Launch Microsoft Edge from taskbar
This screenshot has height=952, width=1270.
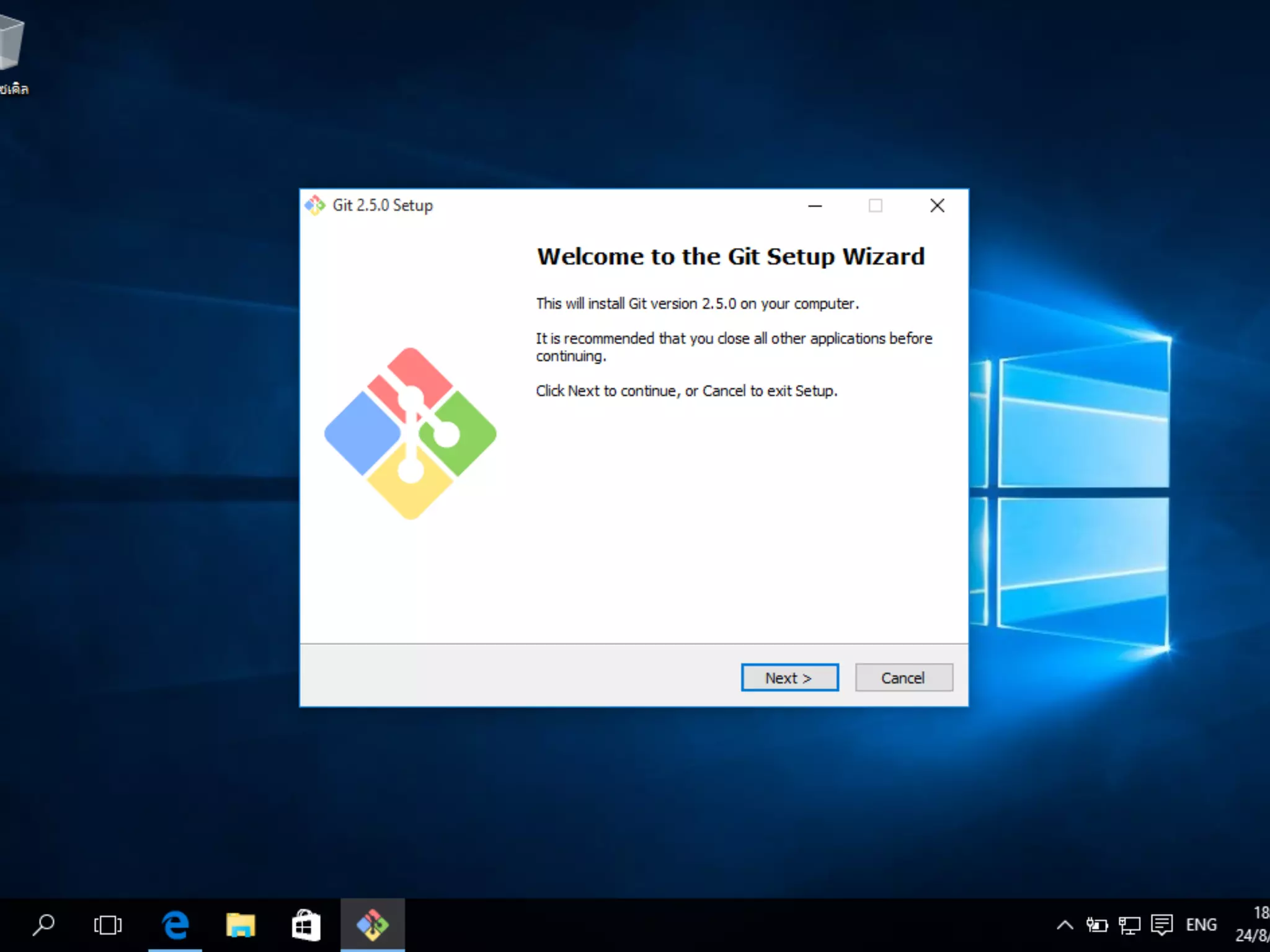(175, 925)
